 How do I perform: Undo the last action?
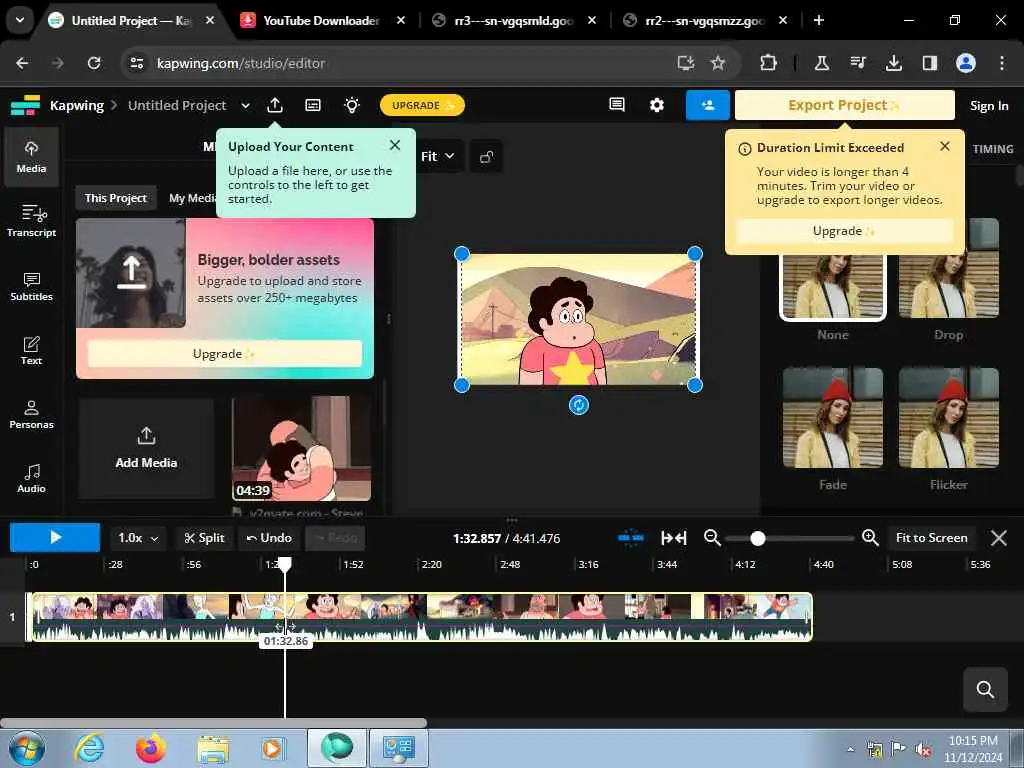269,538
